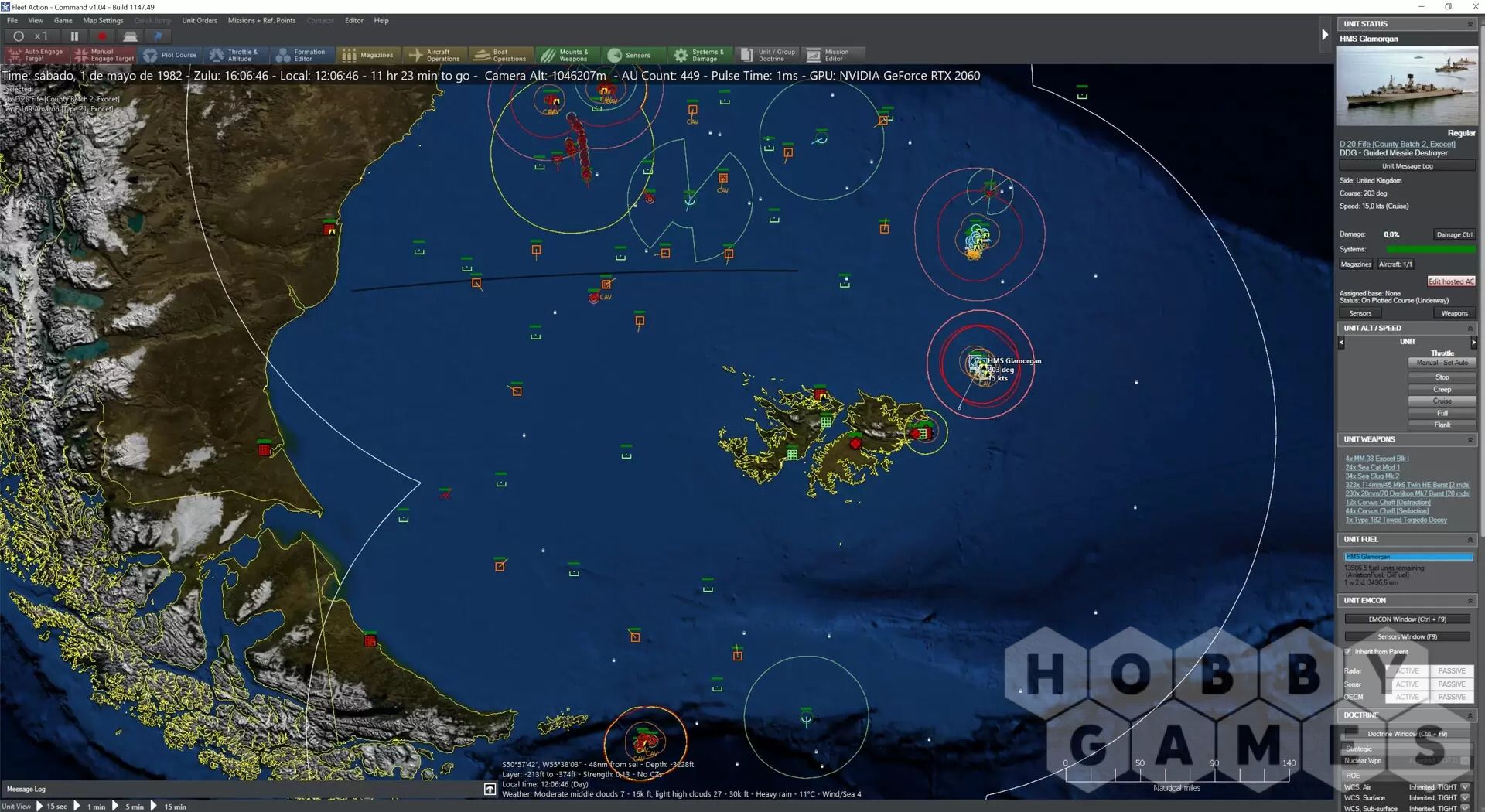
Task: Set throttle to Flank
Action: pyautogui.click(x=1442, y=425)
